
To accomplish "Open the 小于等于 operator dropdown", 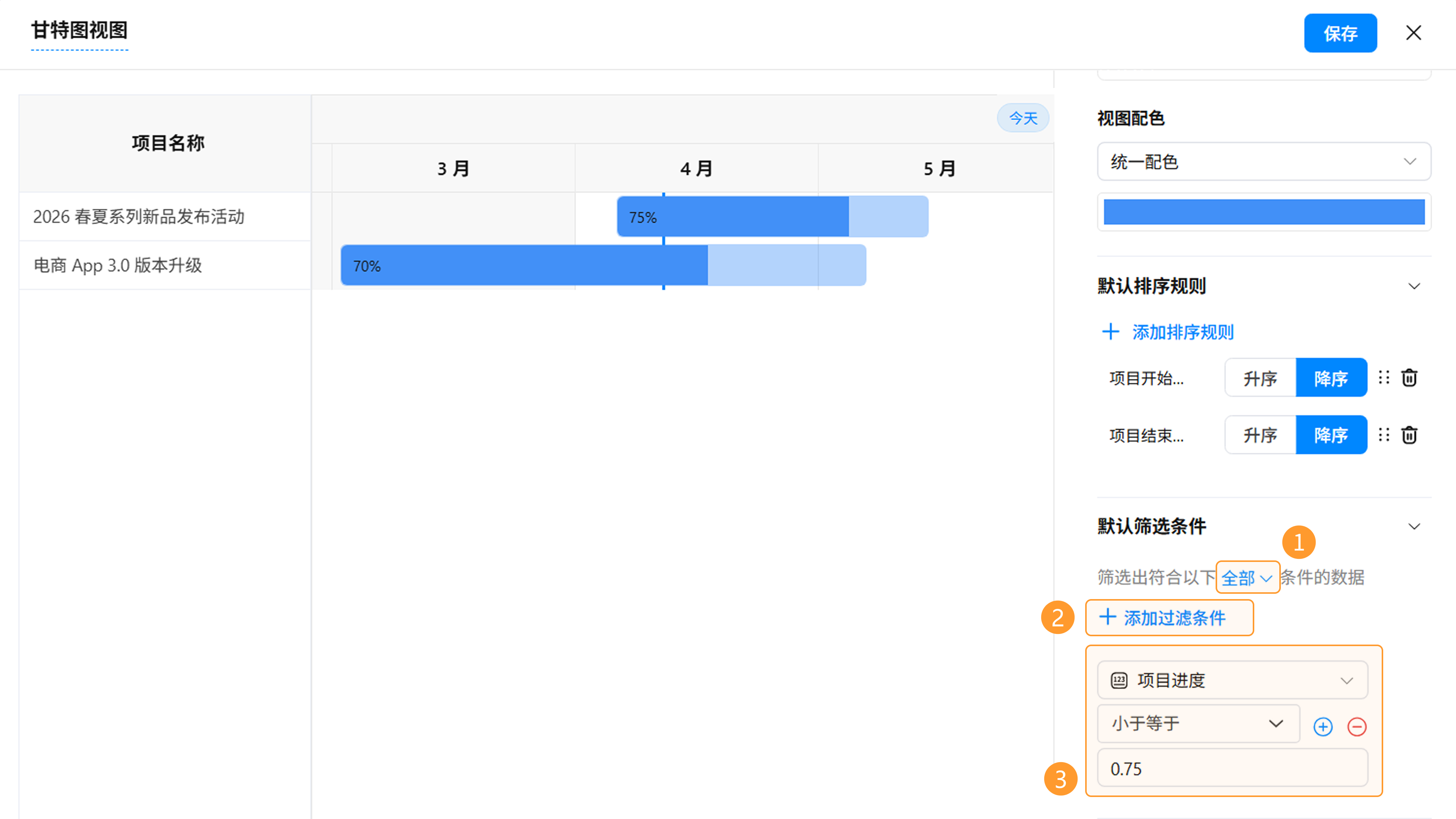I will click(x=1198, y=723).
